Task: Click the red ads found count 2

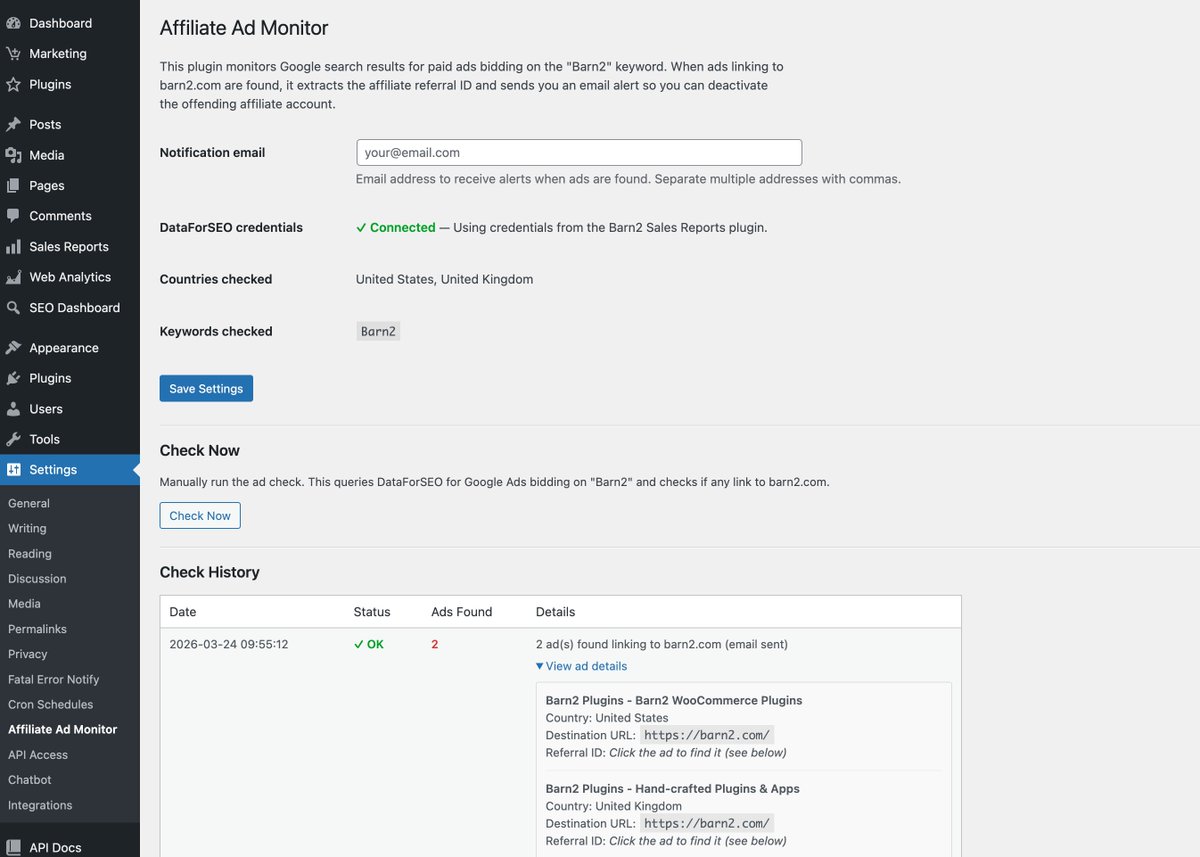Action: point(435,644)
